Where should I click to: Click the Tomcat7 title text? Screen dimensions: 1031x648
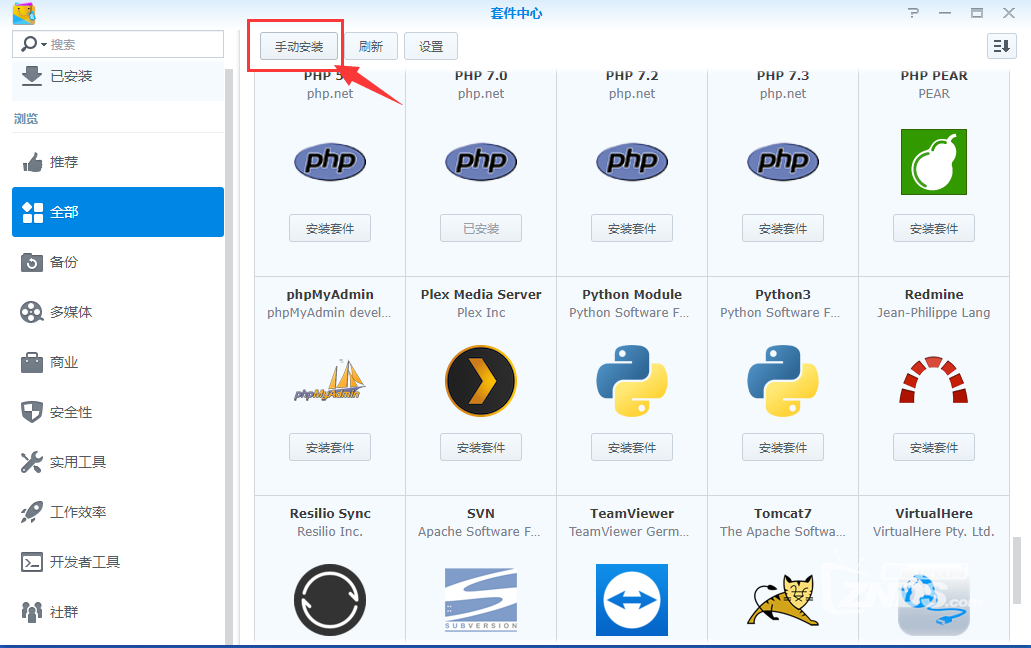click(783, 513)
